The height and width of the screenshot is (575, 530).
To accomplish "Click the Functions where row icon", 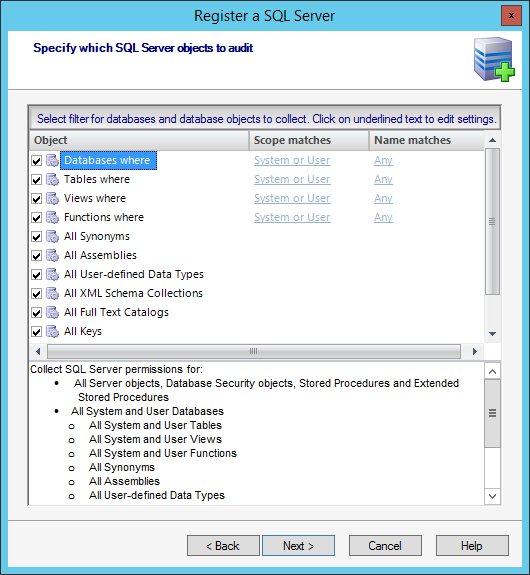I will pyautogui.click(x=52, y=218).
